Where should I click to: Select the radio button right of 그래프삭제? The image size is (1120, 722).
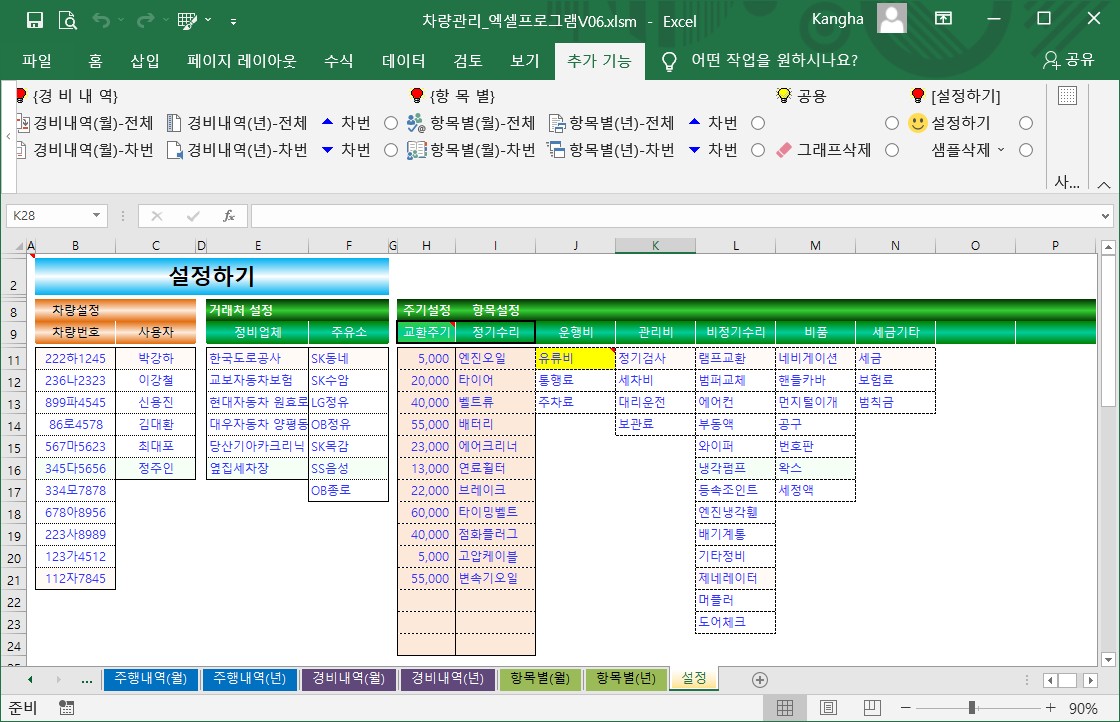891,150
